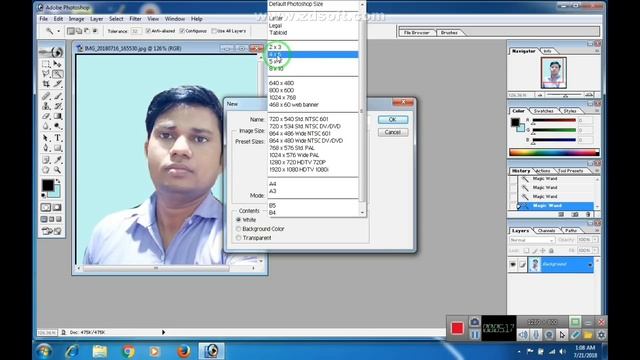The height and width of the screenshot is (360, 640).
Task: Select the Blur tool
Action: click(46, 126)
